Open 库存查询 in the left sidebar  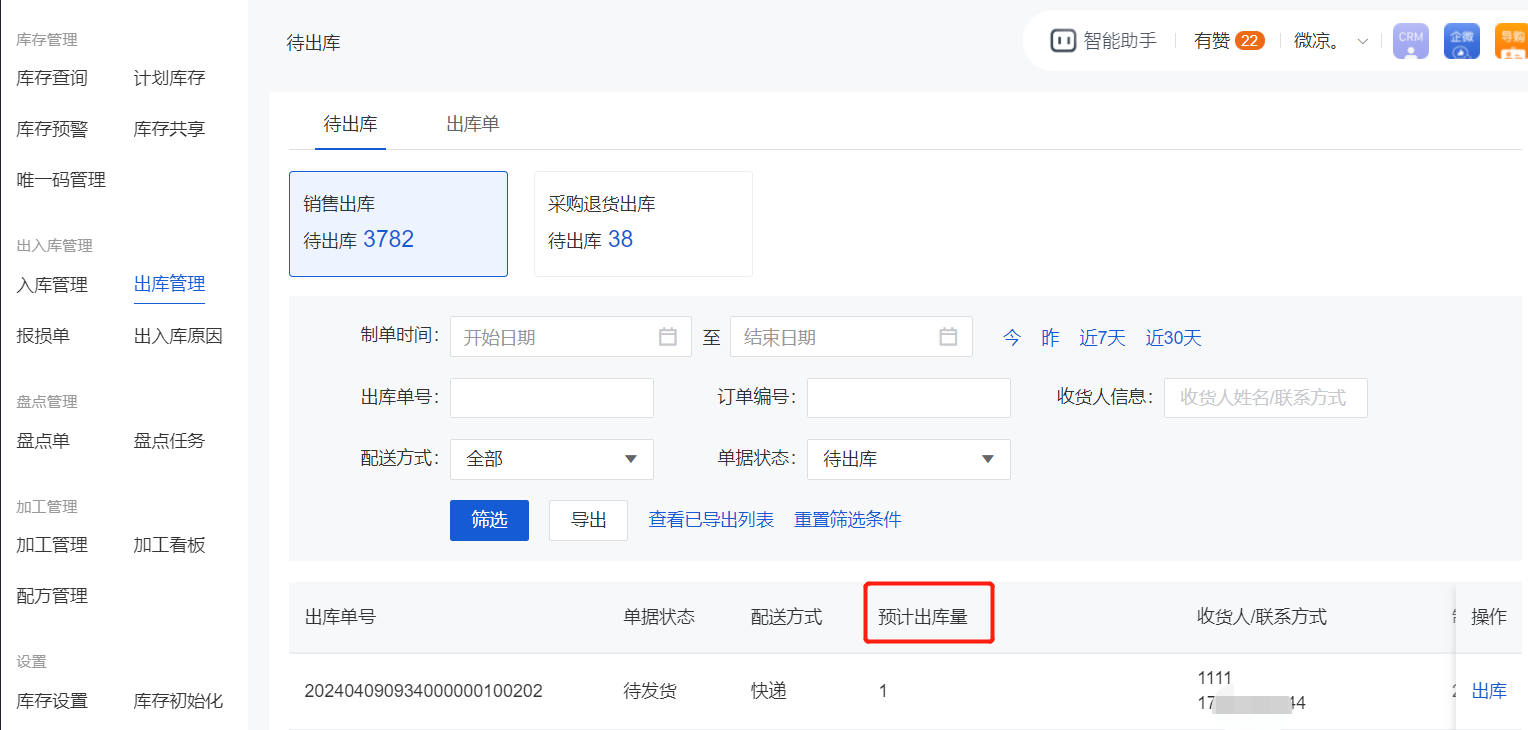point(51,77)
